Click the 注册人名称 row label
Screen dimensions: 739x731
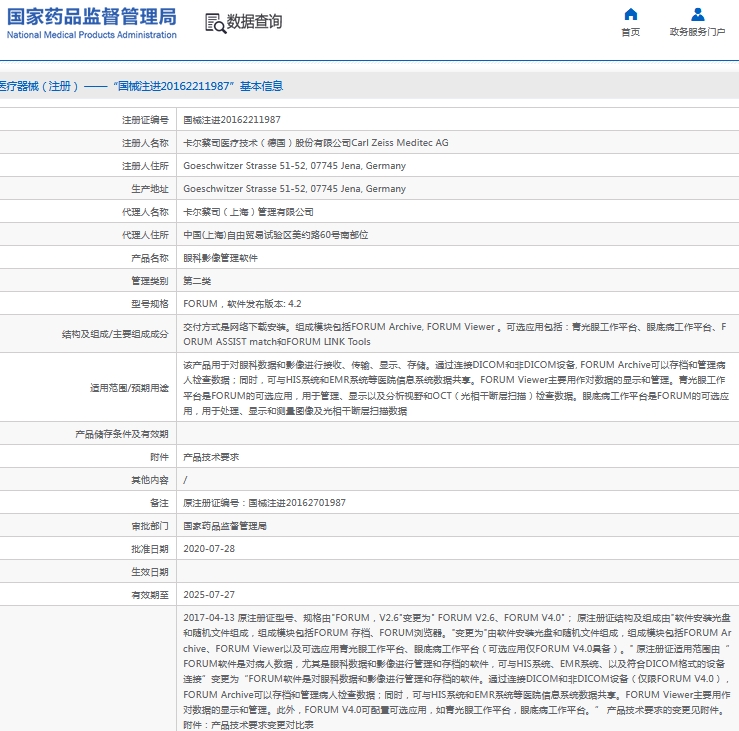[145, 143]
